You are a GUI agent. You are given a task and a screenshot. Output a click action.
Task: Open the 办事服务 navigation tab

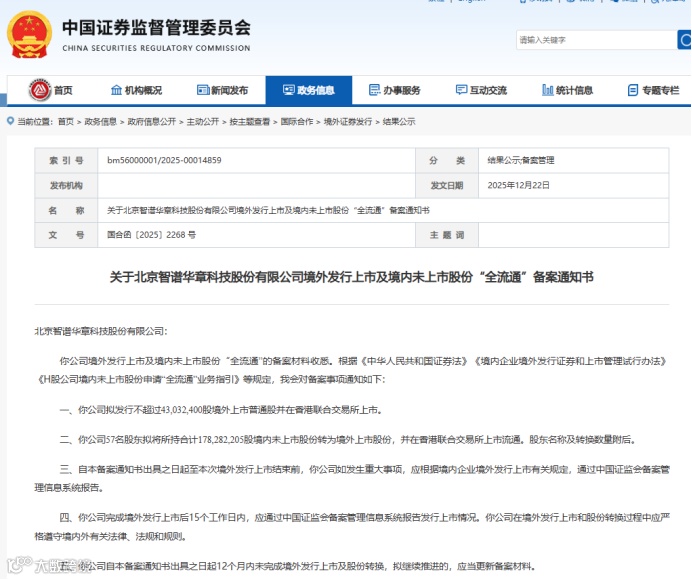tap(395, 90)
